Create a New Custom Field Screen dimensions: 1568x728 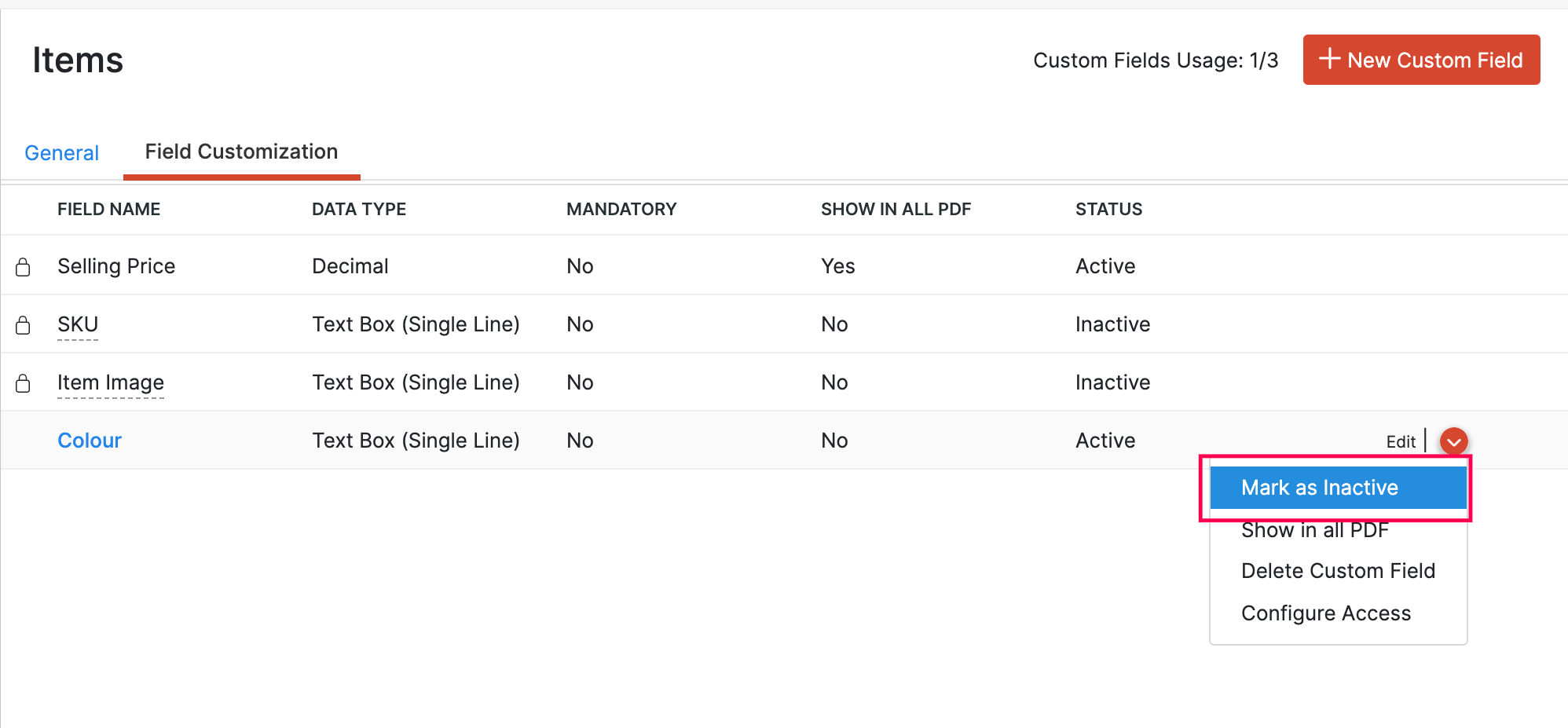1421,60
